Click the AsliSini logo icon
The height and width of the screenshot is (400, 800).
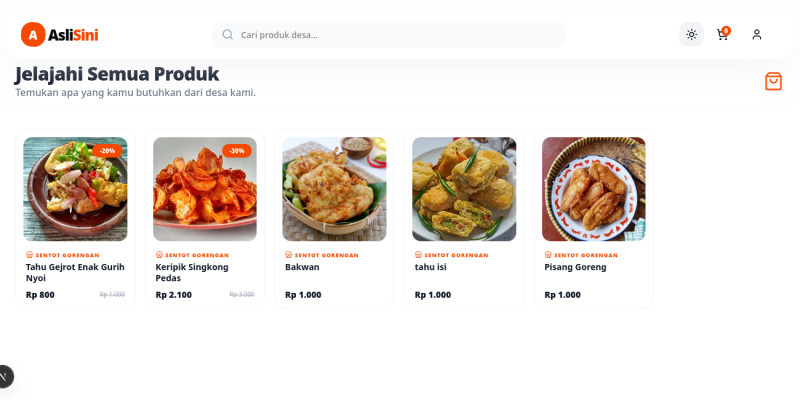click(x=33, y=35)
